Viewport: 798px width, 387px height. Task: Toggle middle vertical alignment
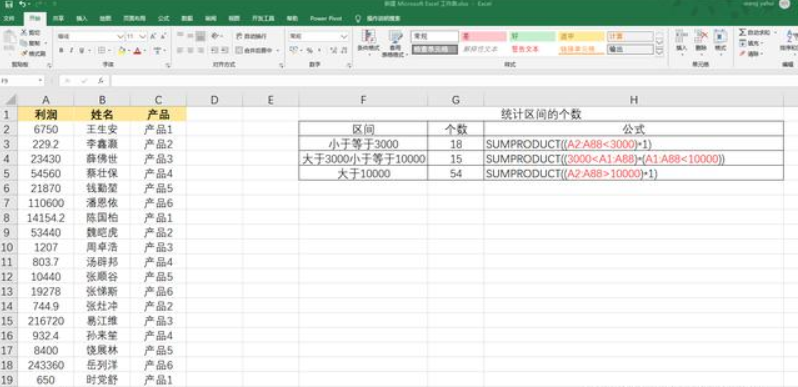(x=190, y=36)
